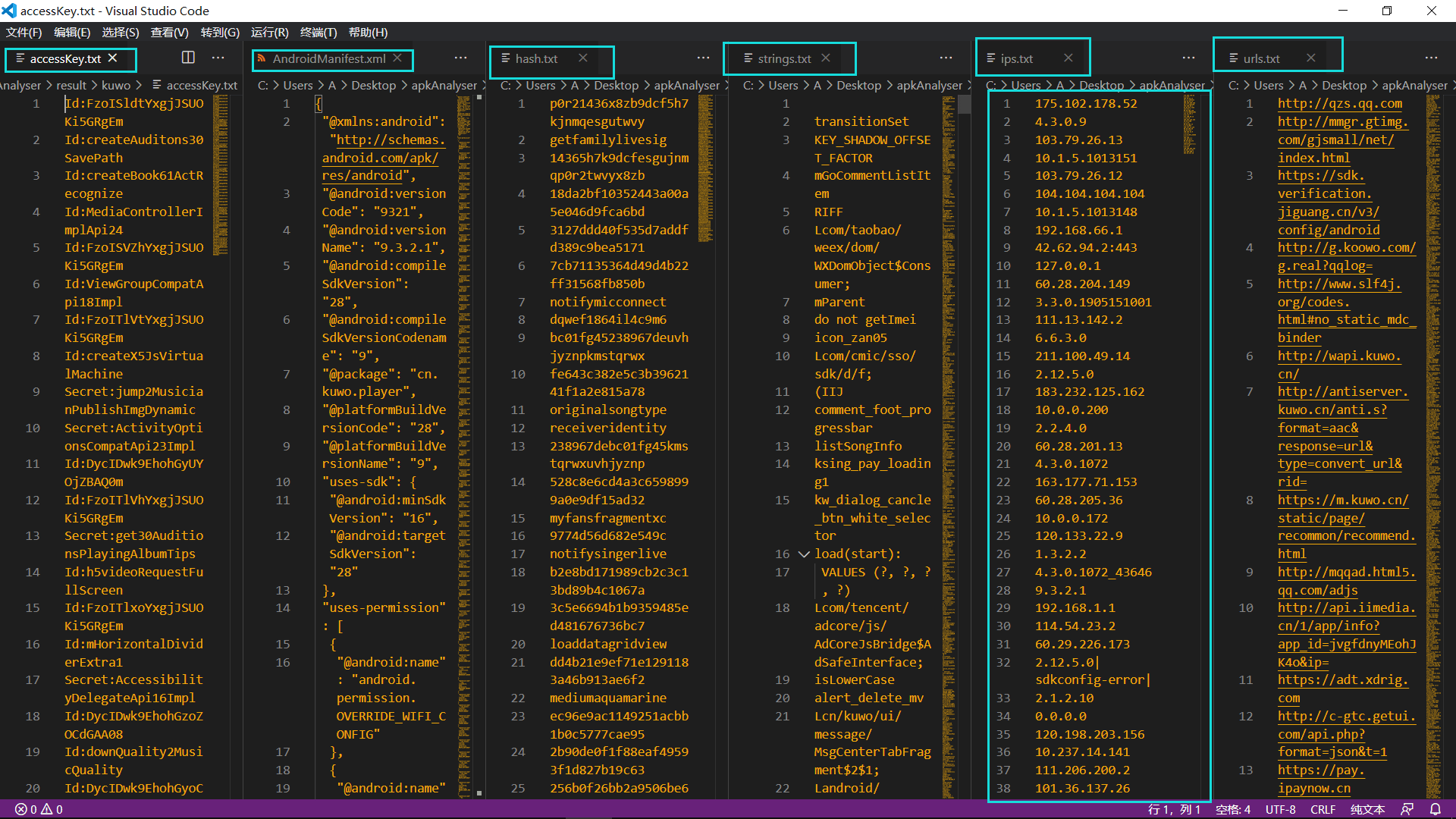
Task: Click 'Desktop' breadcrumb in urls.txt editor
Action: pyautogui.click(x=1345, y=85)
